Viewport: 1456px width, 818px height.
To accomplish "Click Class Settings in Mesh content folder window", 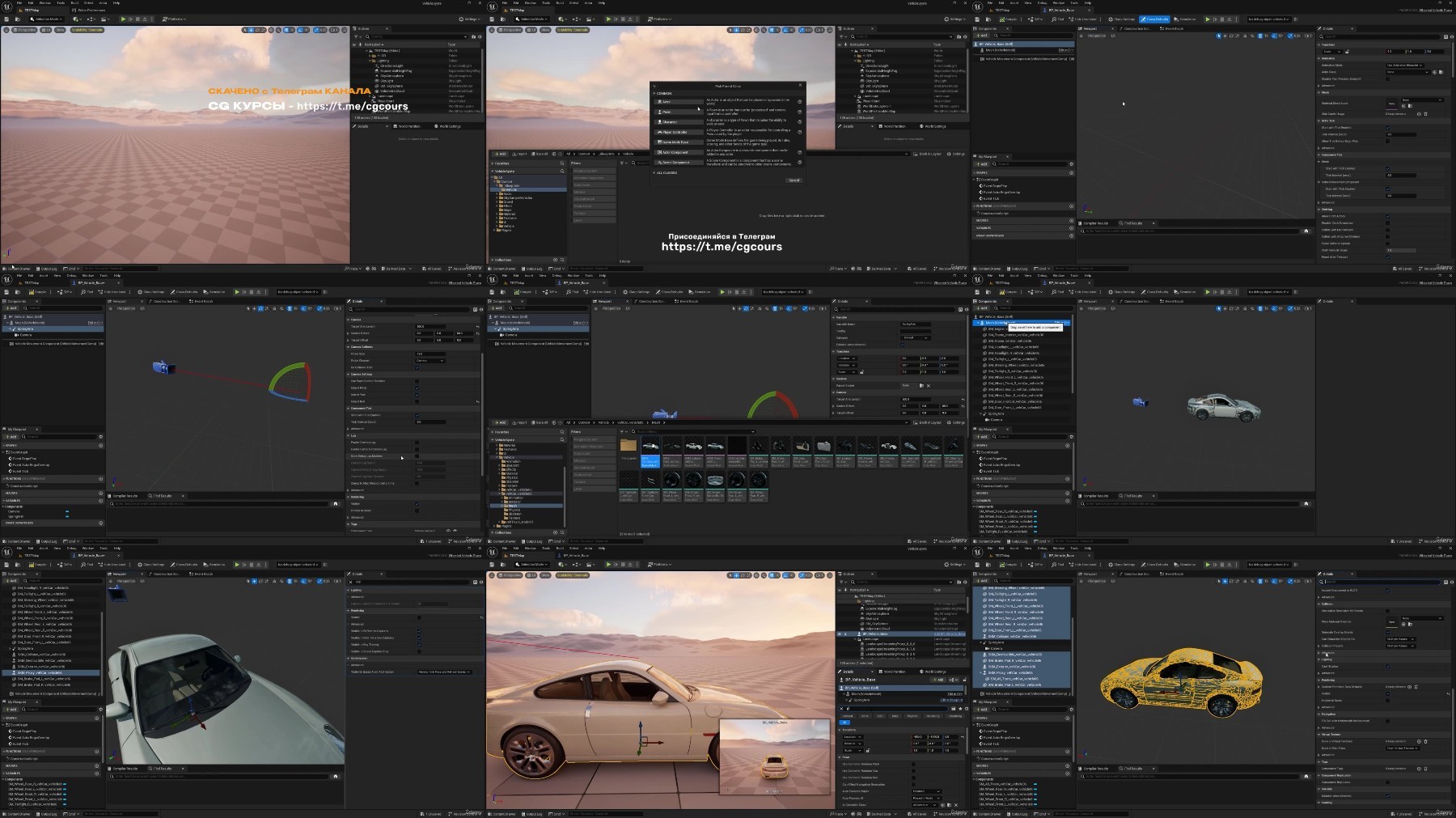I will tap(637, 292).
